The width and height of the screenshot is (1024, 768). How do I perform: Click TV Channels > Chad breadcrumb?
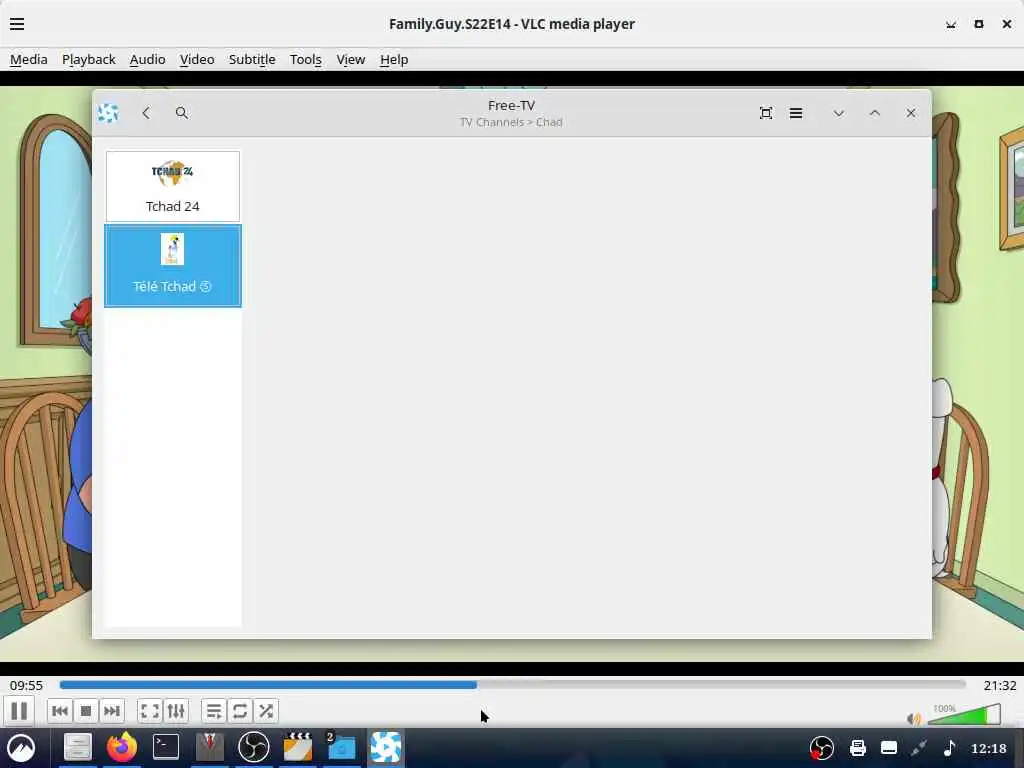pyautogui.click(x=511, y=122)
